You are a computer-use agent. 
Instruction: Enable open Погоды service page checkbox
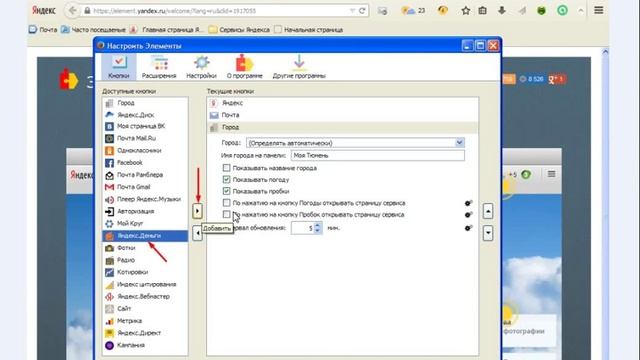[227, 202]
